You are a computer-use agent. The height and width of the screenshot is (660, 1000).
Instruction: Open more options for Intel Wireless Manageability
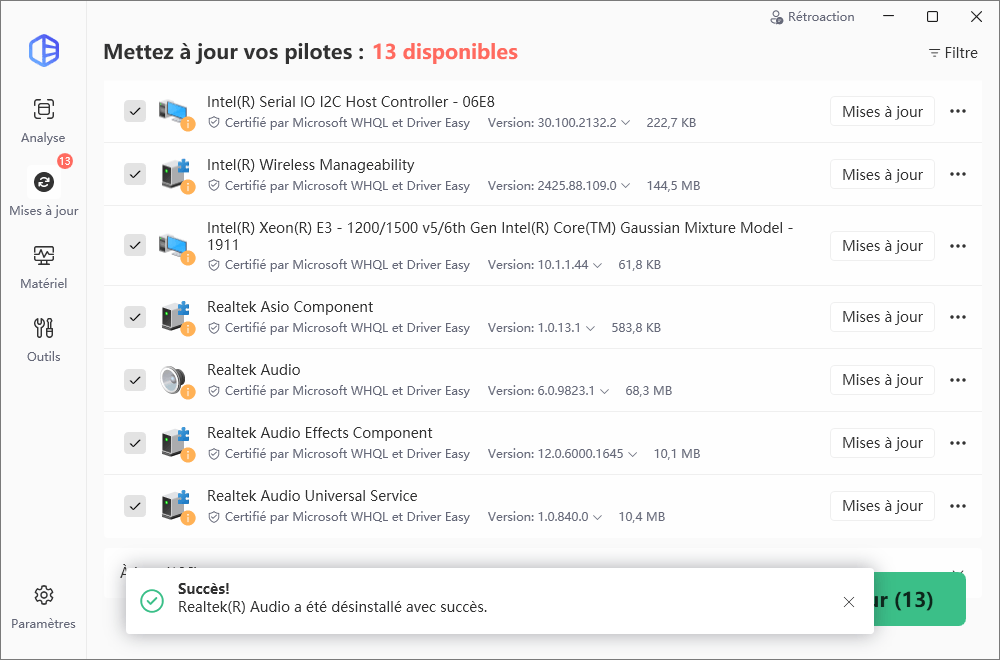tap(958, 175)
